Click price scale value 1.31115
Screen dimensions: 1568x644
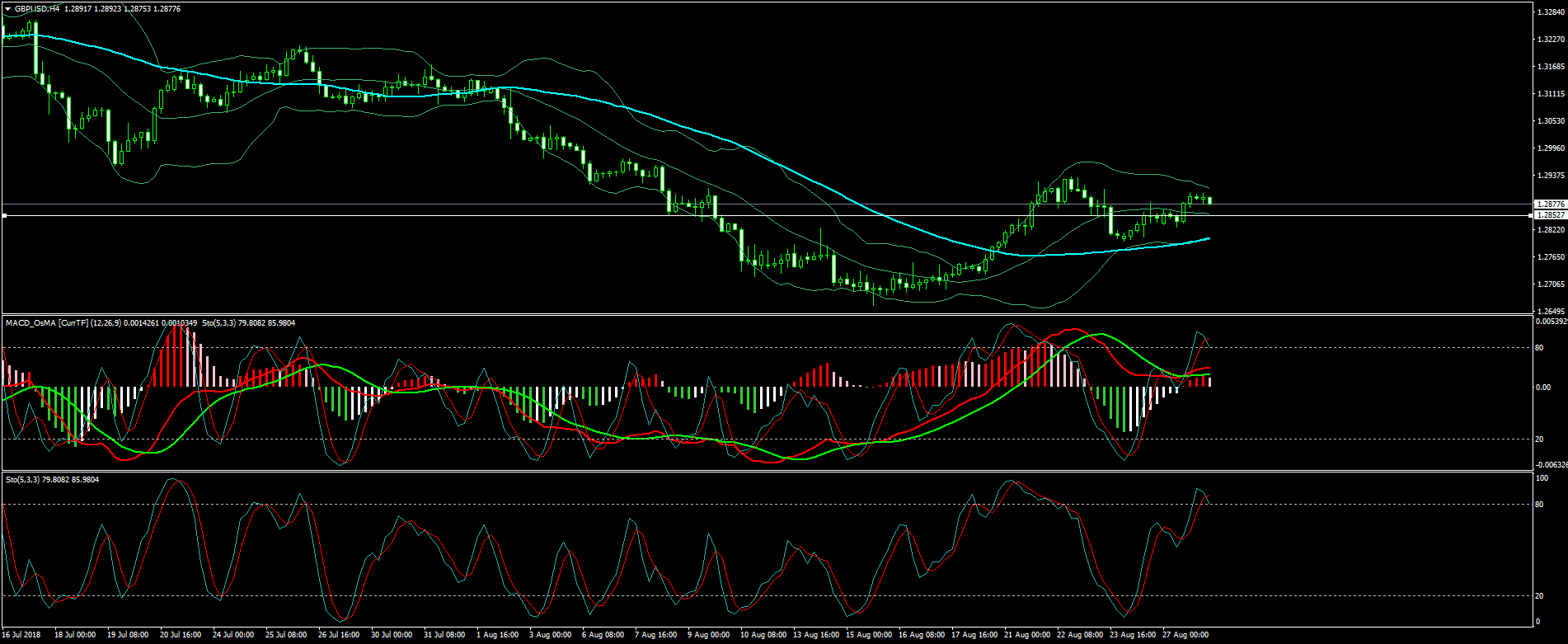click(1551, 94)
